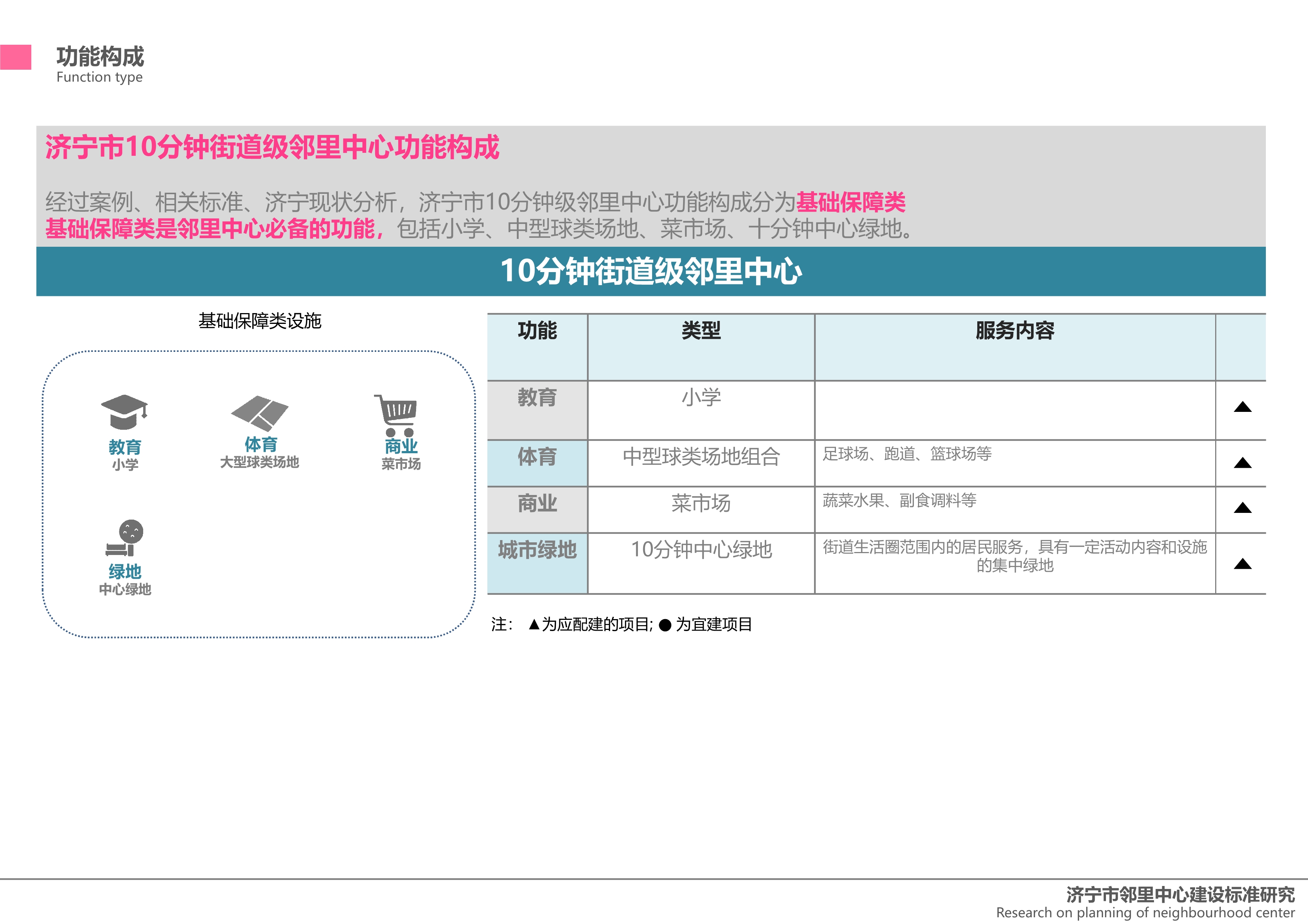
Task: Click the footer title 济宁市邻里中心建设标准研究
Action: pyautogui.click(x=1180, y=895)
